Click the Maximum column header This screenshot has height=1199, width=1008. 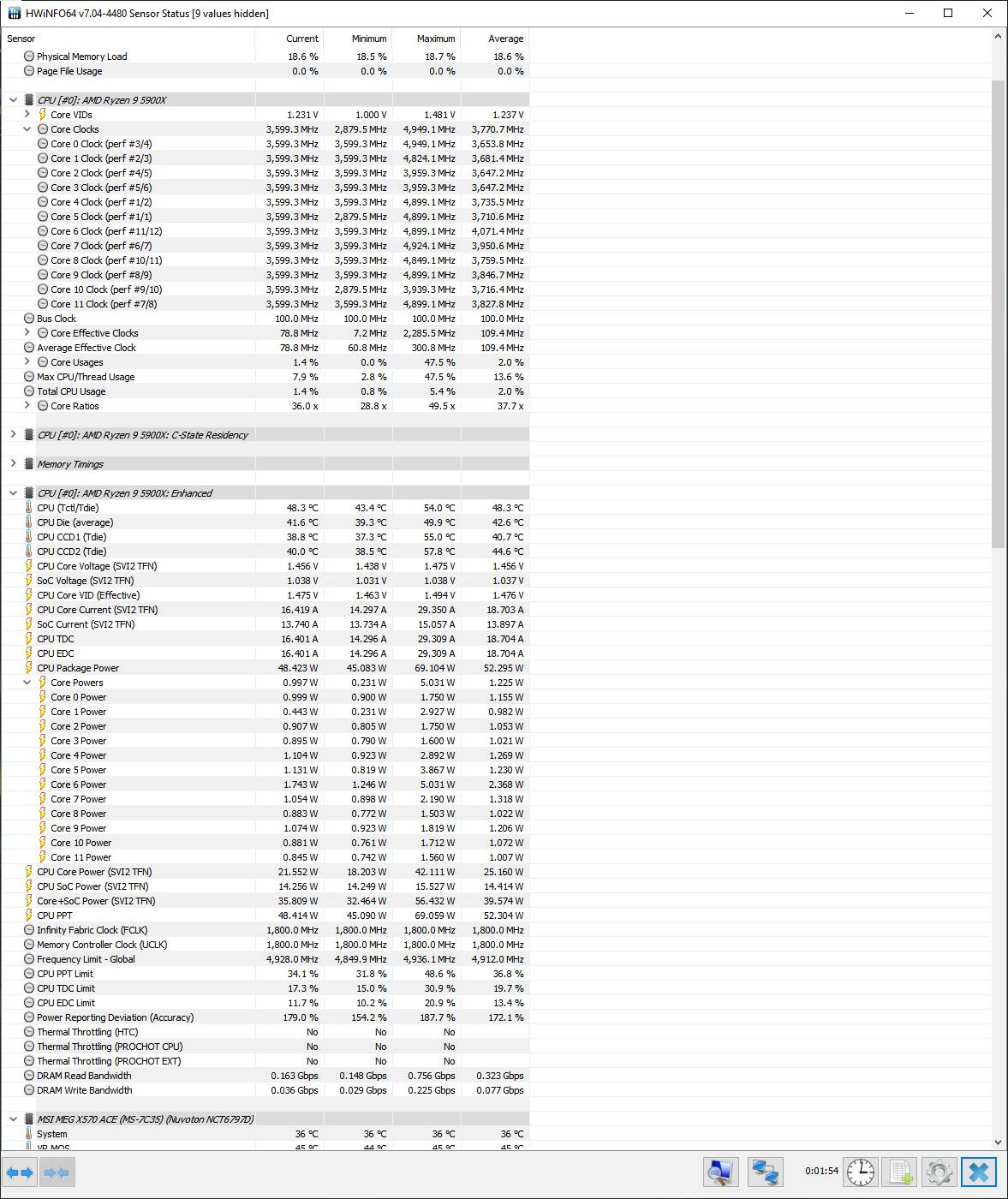(x=426, y=39)
